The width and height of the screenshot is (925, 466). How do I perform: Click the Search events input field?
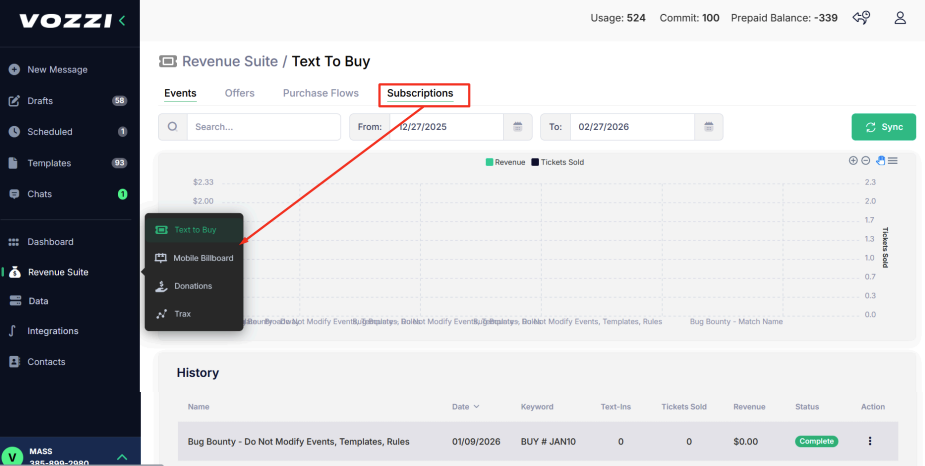(x=262, y=127)
